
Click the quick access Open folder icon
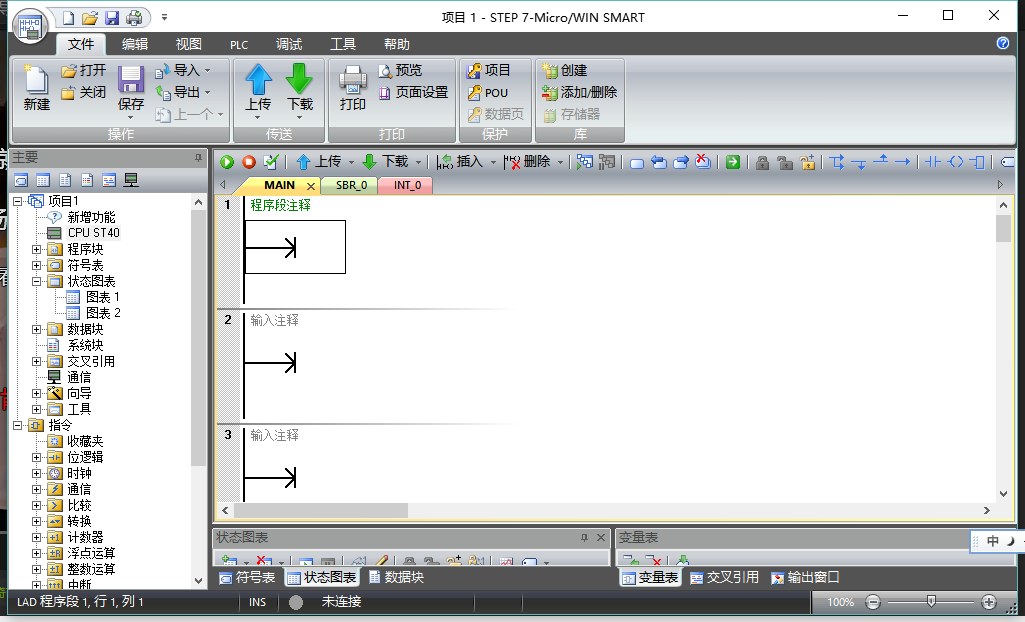pos(90,18)
